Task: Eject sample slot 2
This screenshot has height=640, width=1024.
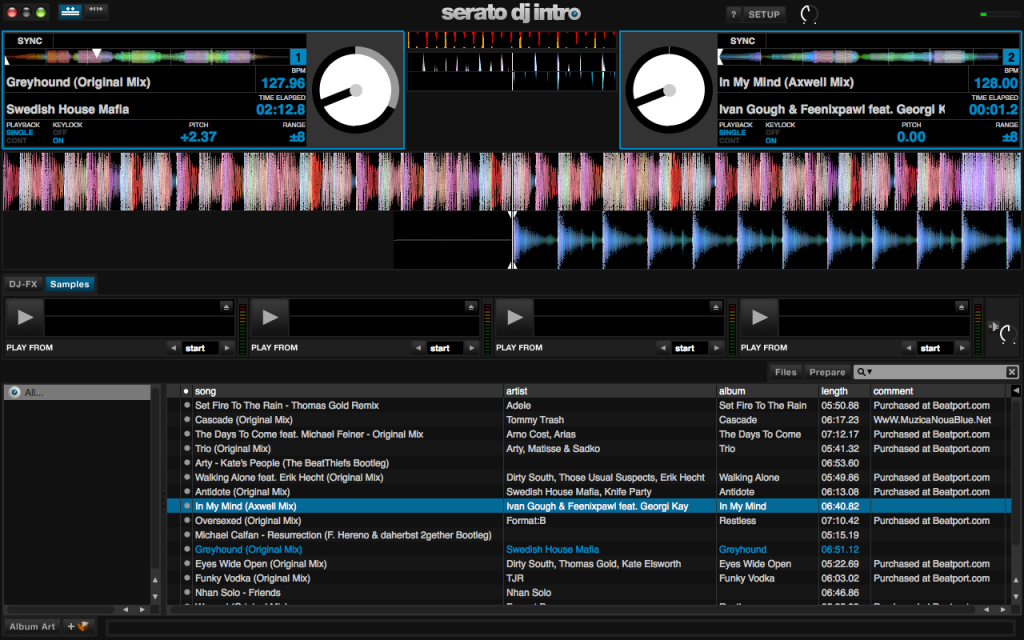Action: pos(471,307)
